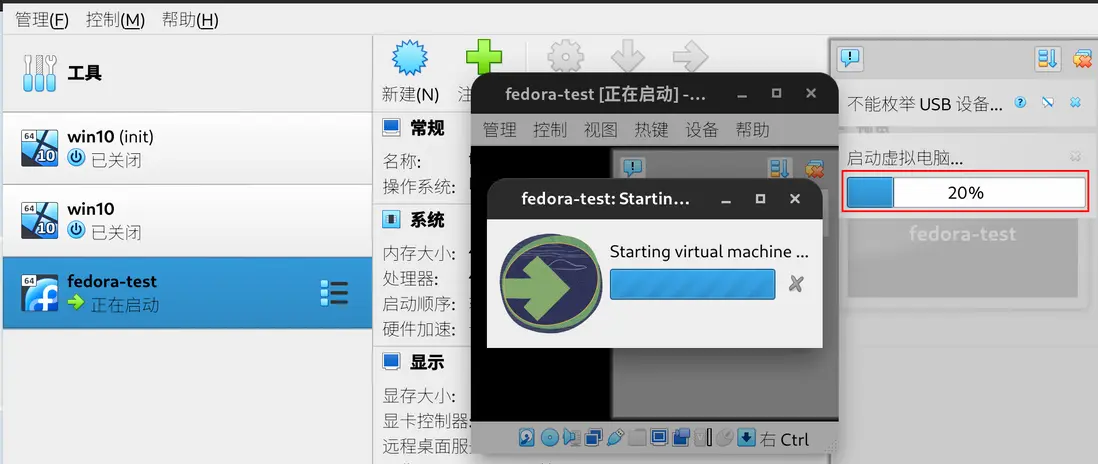Click the notification ordering icon

pyautogui.click(x=1048, y=58)
